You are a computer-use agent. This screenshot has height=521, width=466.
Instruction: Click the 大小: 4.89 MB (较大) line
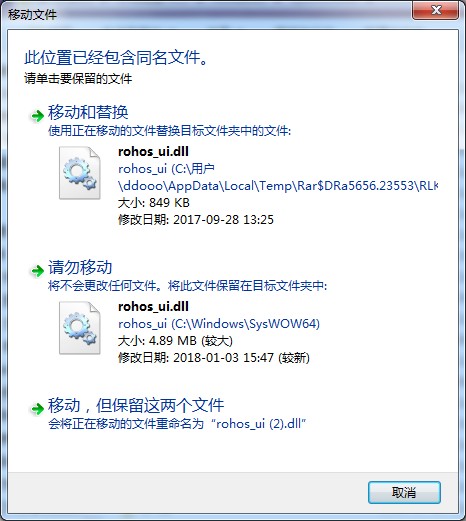(x=175, y=341)
